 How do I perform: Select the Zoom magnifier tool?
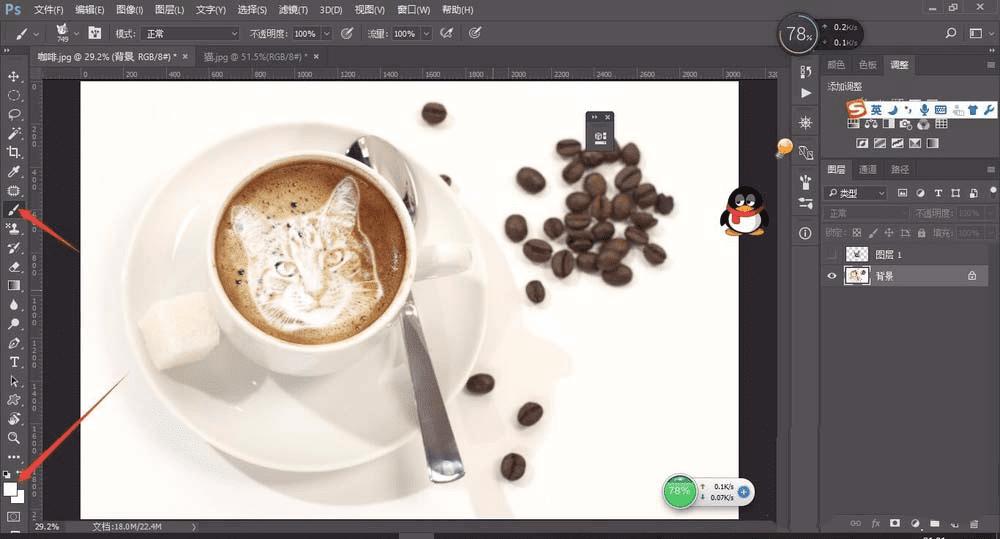pyautogui.click(x=14, y=437)
